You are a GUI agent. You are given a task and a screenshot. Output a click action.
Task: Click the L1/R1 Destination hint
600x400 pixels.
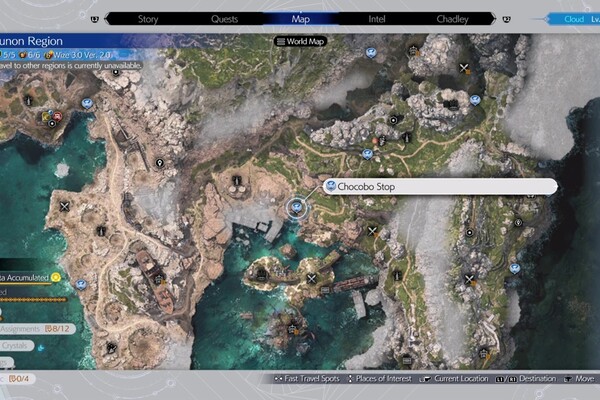tap(526, 379)
